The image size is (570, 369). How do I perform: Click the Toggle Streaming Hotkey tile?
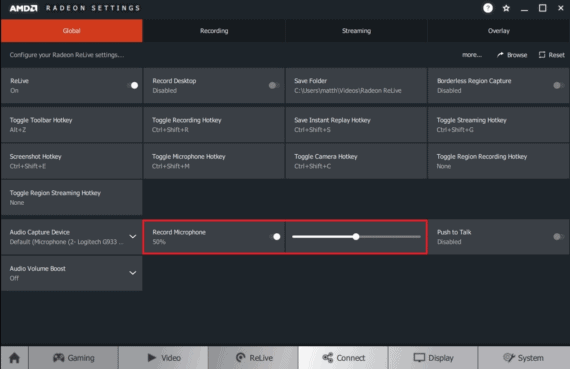pyautogui.click(x=499, y=125)
